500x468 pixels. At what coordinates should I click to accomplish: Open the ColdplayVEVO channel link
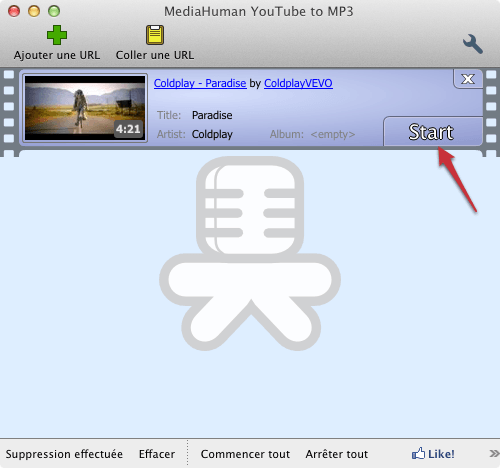[x=298, y=83]
